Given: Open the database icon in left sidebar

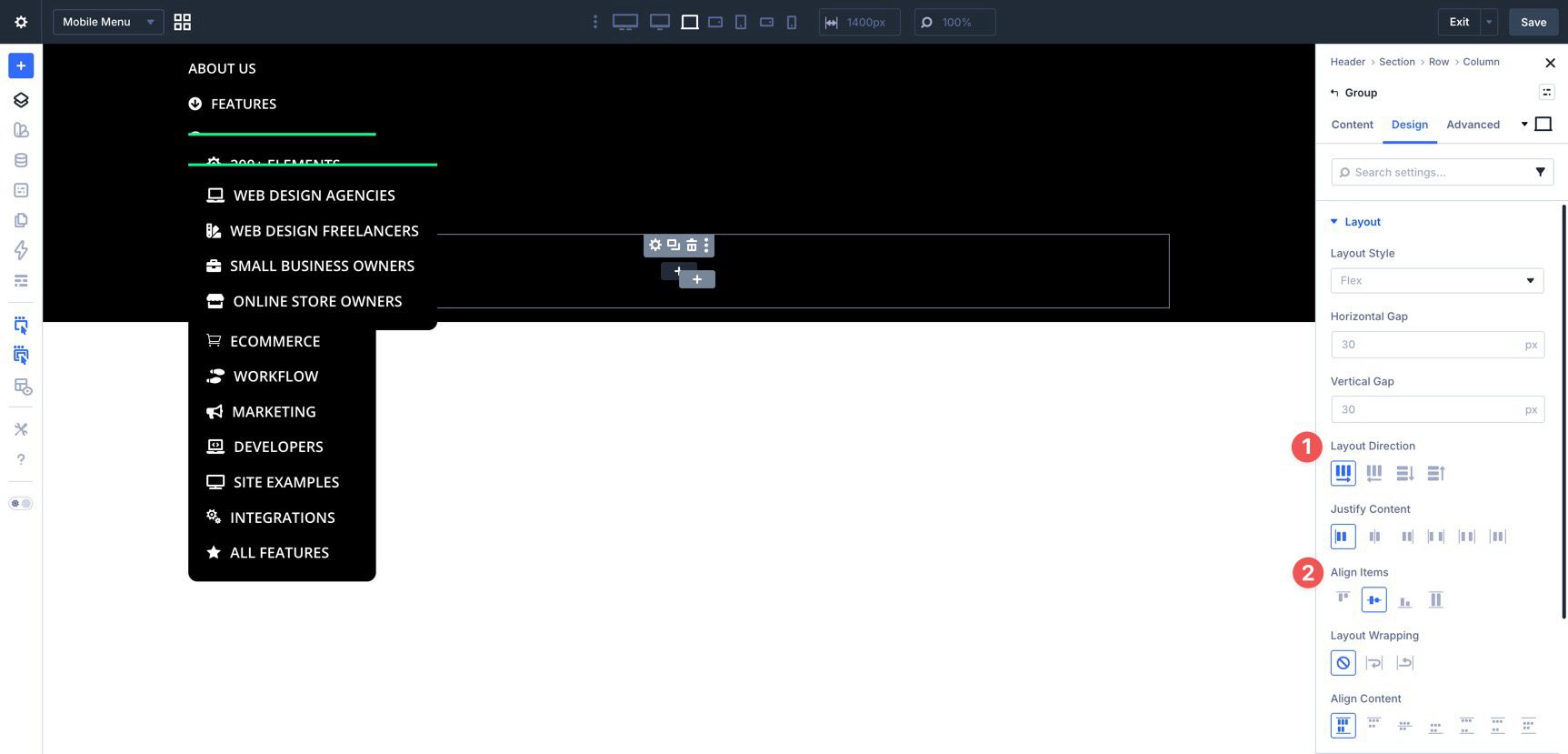Looking at the screenshot, I should point(21,160).
